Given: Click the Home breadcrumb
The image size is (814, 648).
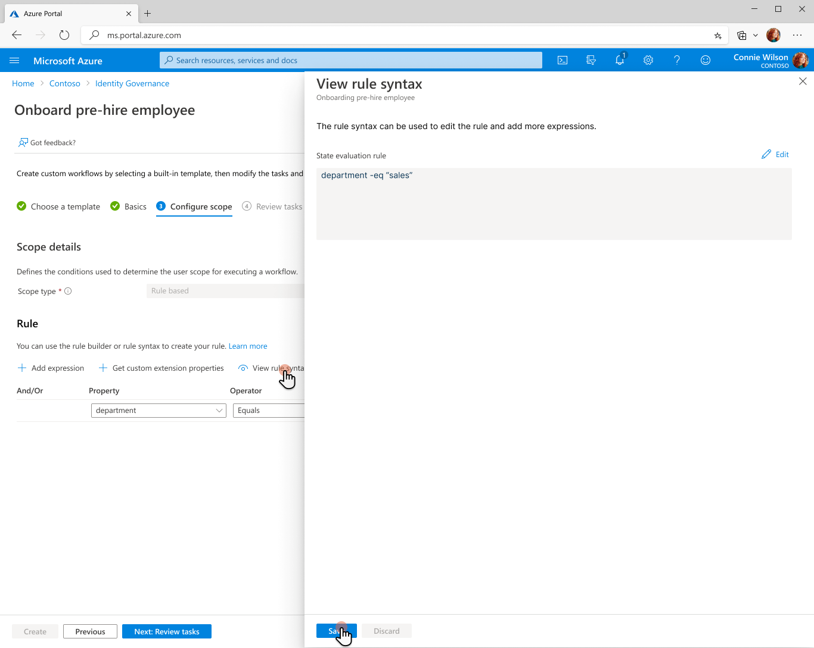Looking at the screenshot, I should tap(23, 84).
